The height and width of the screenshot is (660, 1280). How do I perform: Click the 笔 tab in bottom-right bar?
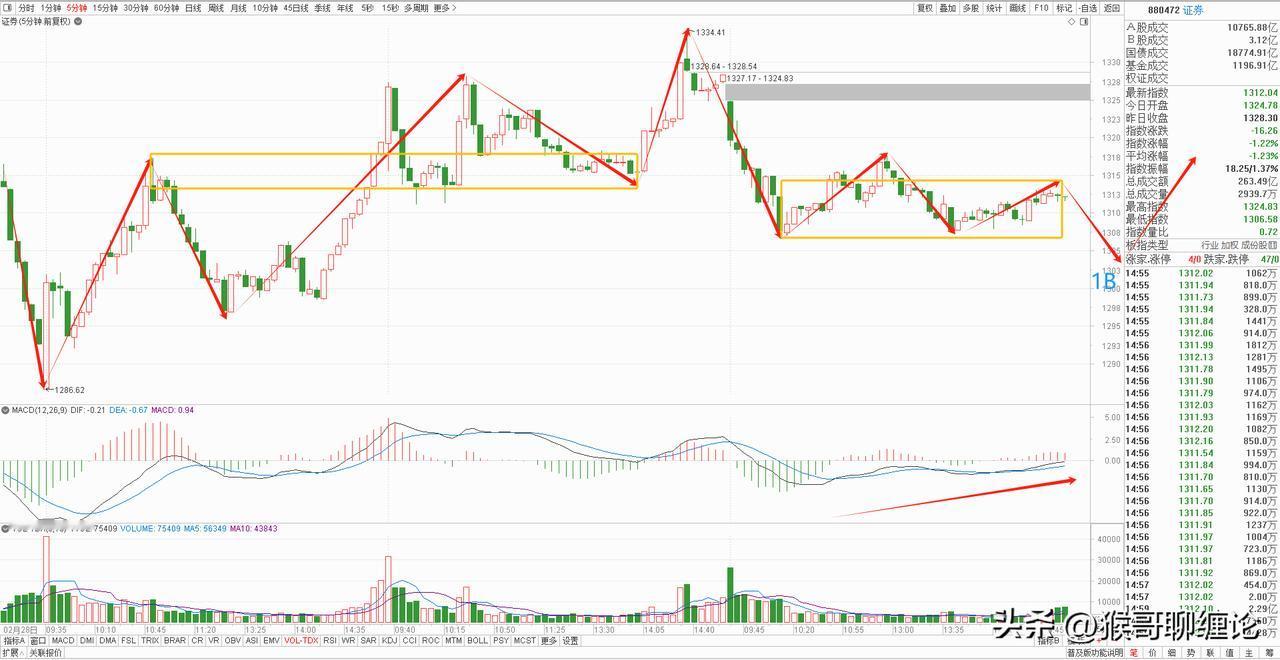point(1134,653)
